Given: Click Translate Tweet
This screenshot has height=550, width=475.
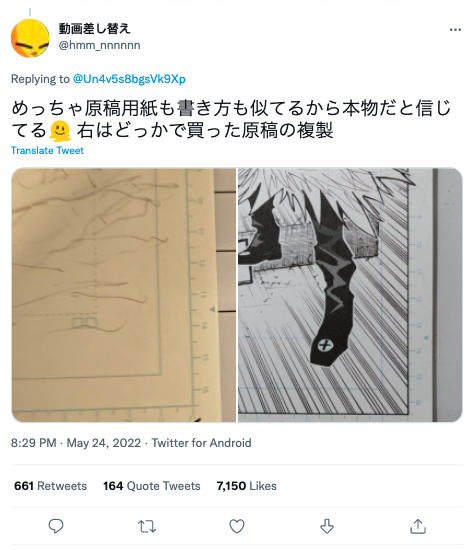Looking at the screenshot, I should [47, 150].
